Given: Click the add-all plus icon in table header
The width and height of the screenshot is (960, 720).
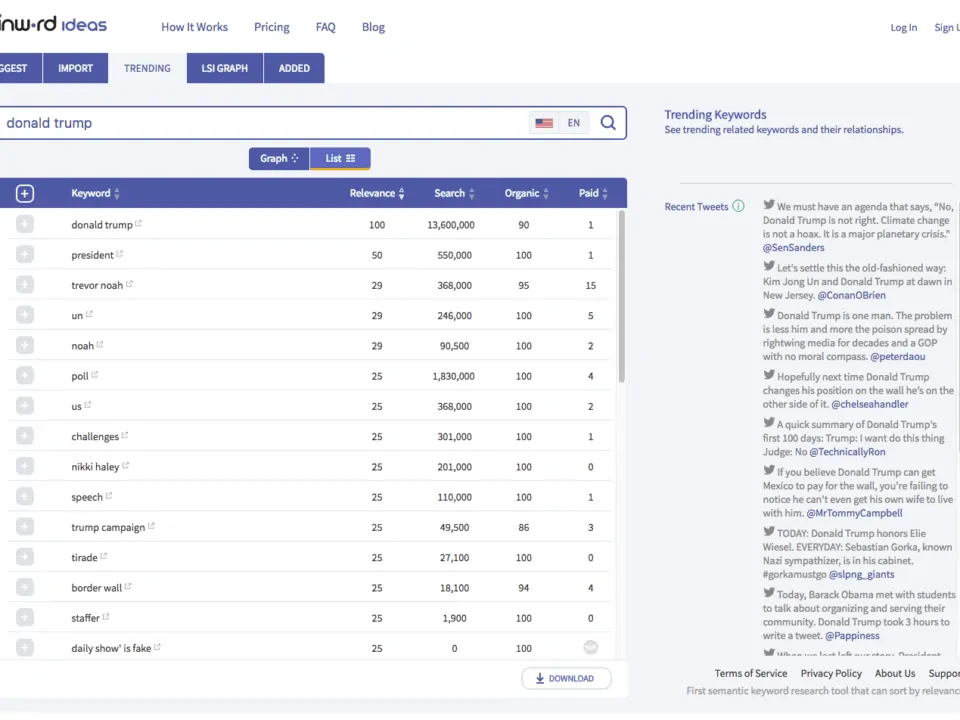Looking at the screenshot, I should [24, 193].
